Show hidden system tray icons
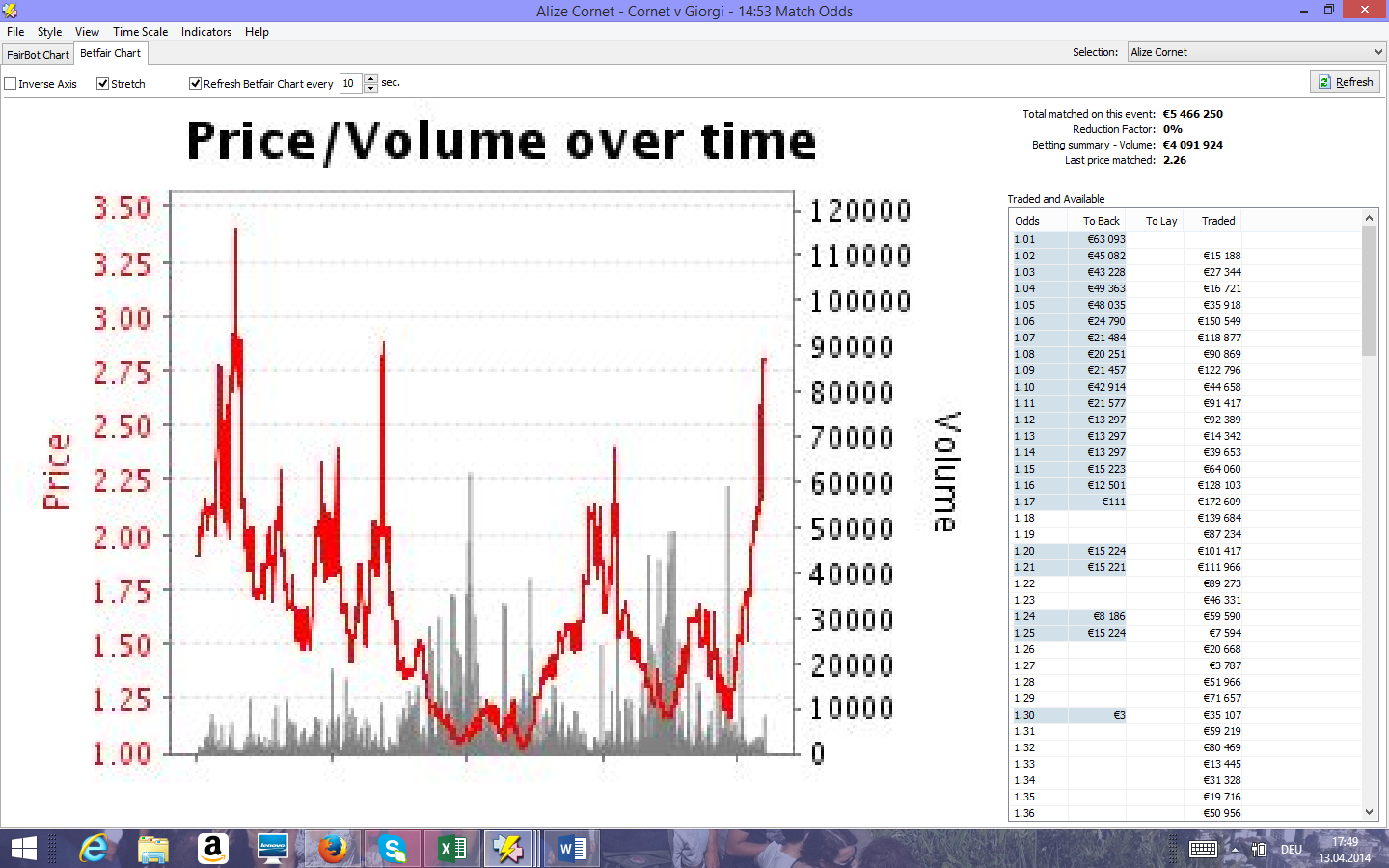This screenshot has height=868, width=1389. click(1235, 850)
